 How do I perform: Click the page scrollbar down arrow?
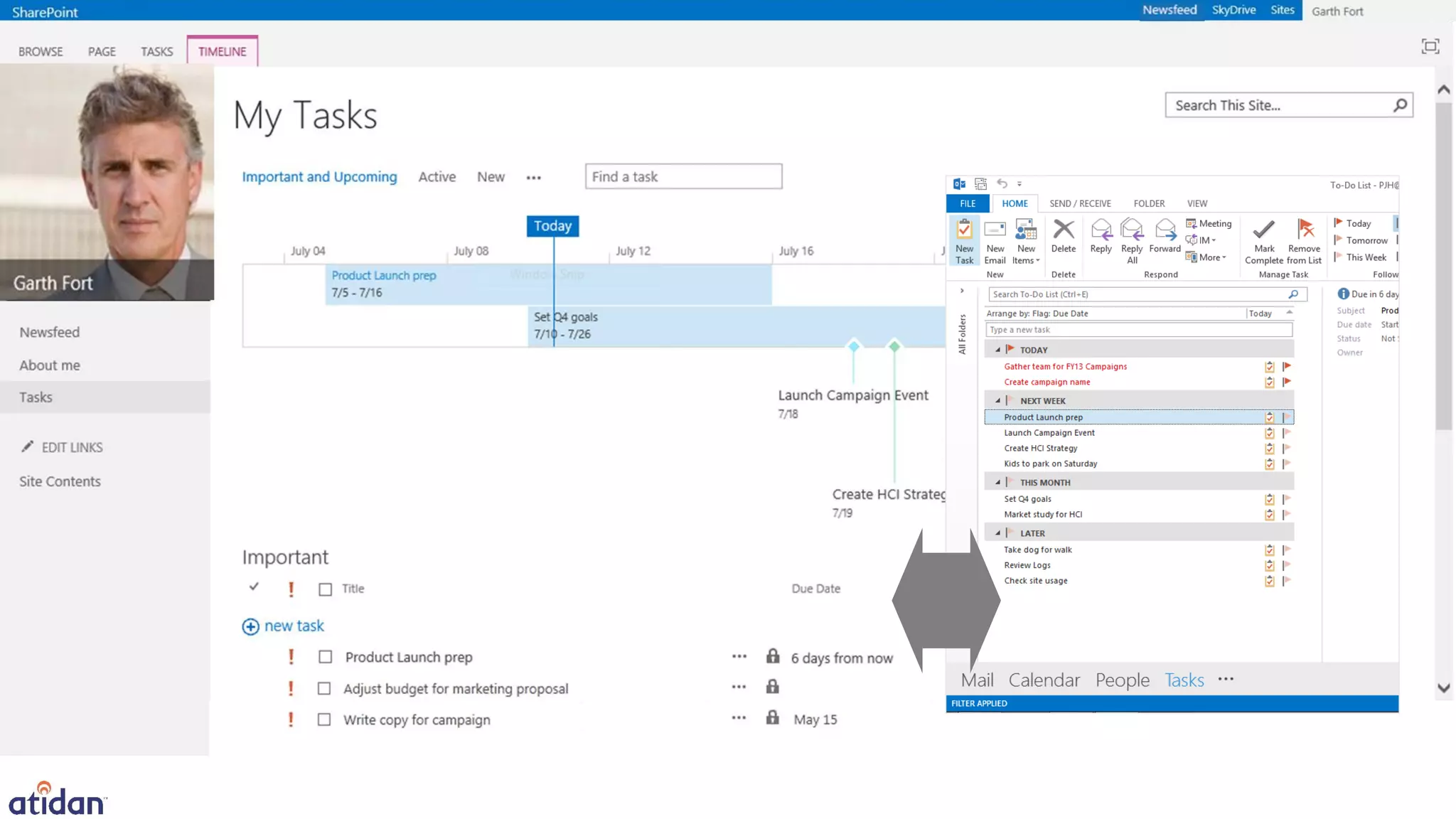pos(1443,688)
